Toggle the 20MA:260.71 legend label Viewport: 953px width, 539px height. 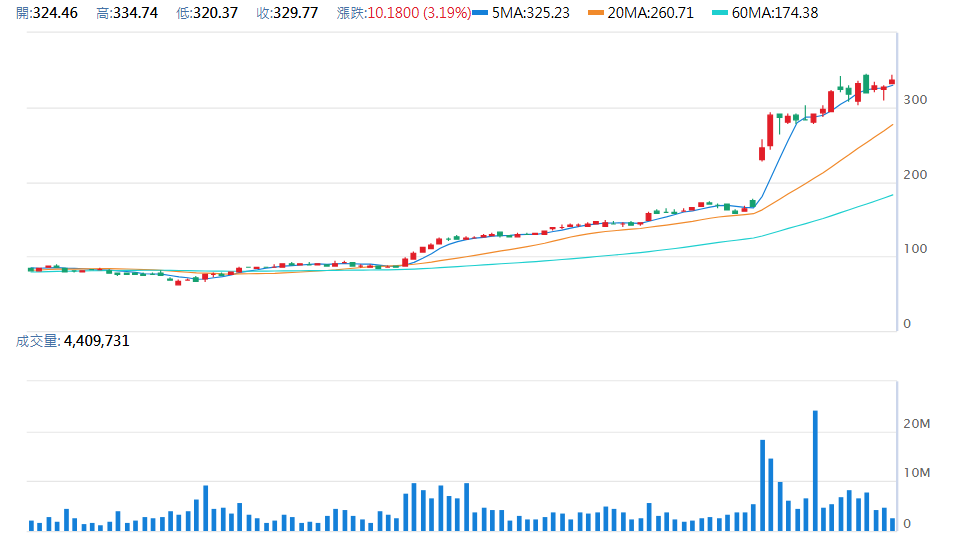pyautogui.click(x=657, y=13)
